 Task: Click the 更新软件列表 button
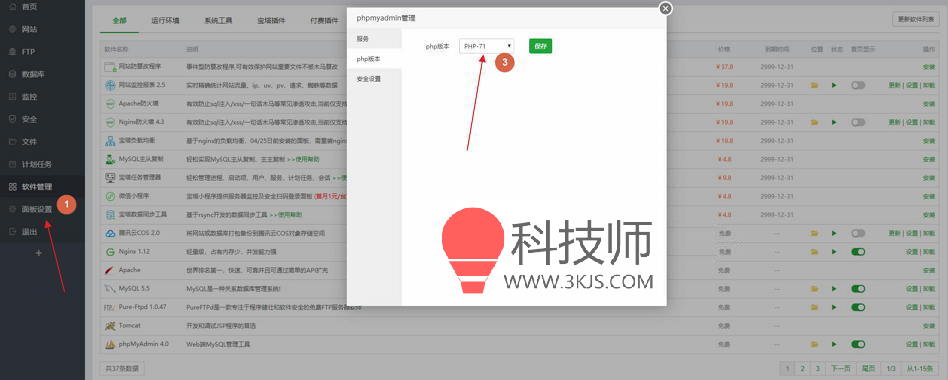pyautogui.click(x=915, y=19)
